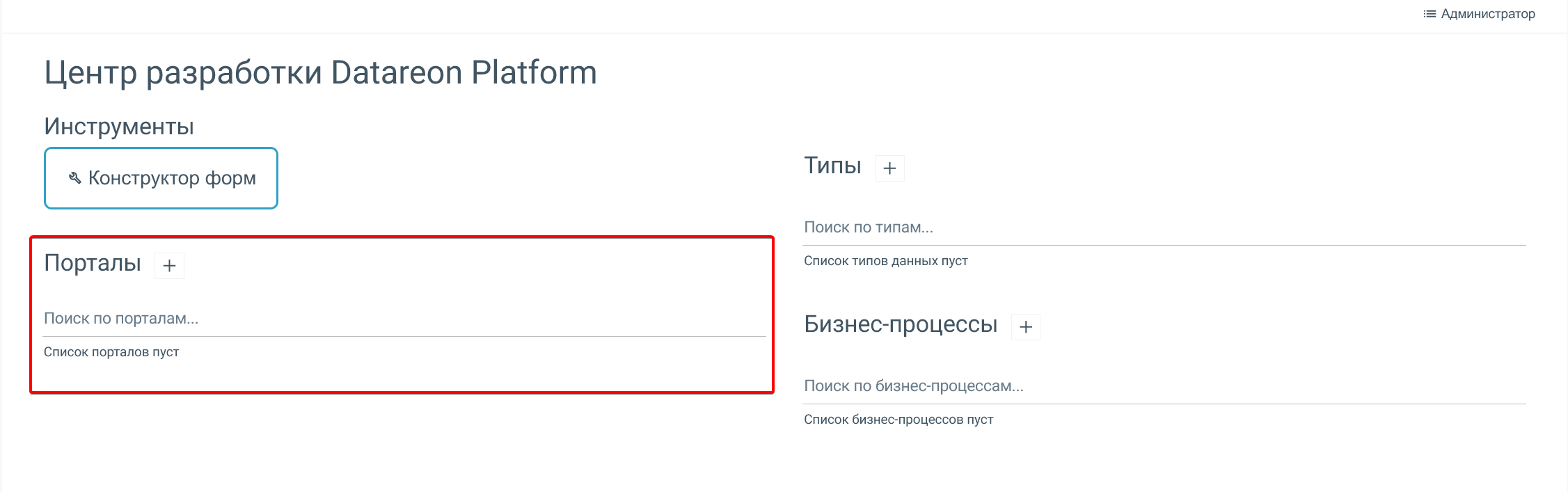Click the Центр разработки Datareon Platform title

click(320, 72)
